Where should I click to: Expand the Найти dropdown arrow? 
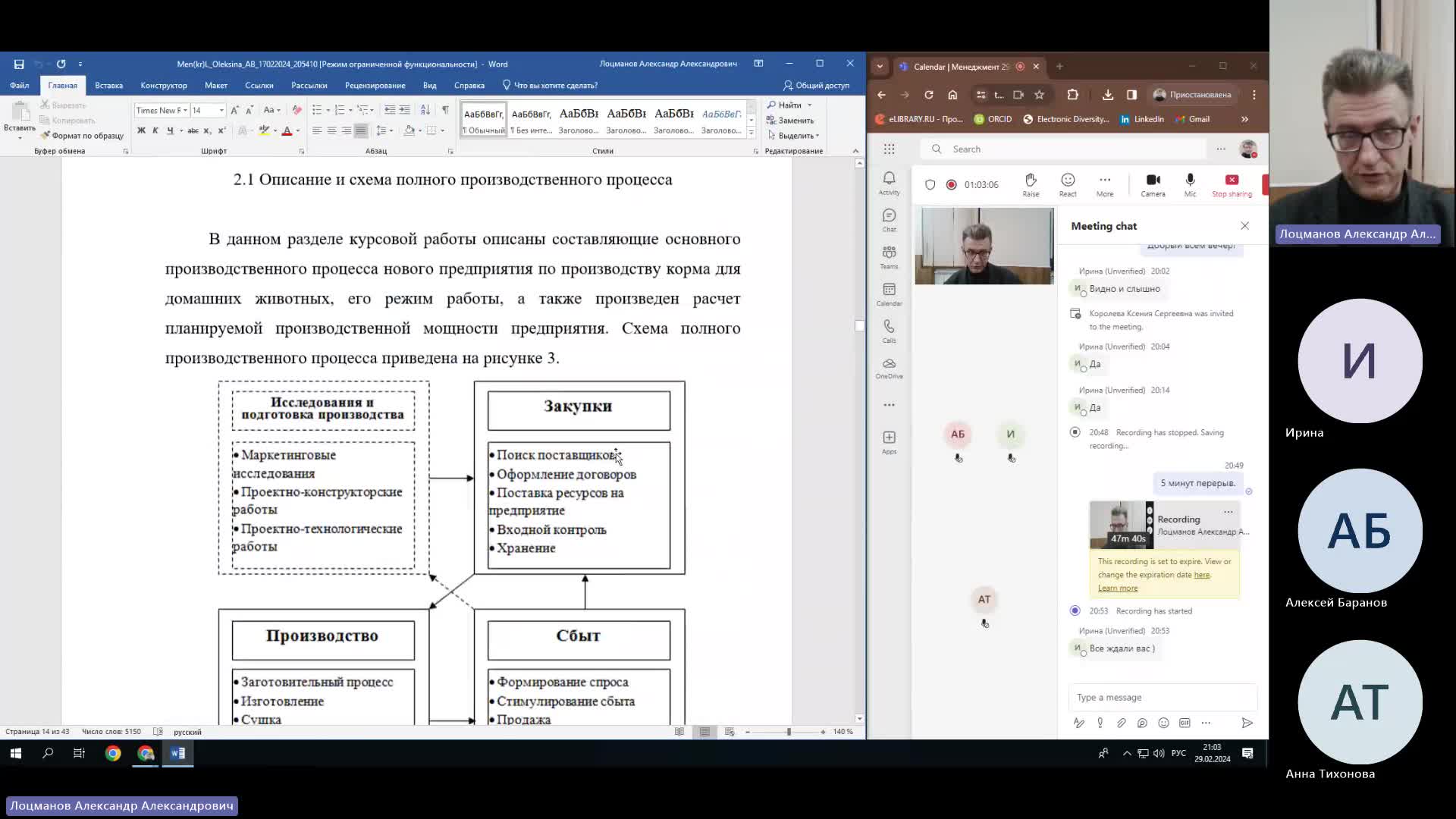[x=809, y=105]
